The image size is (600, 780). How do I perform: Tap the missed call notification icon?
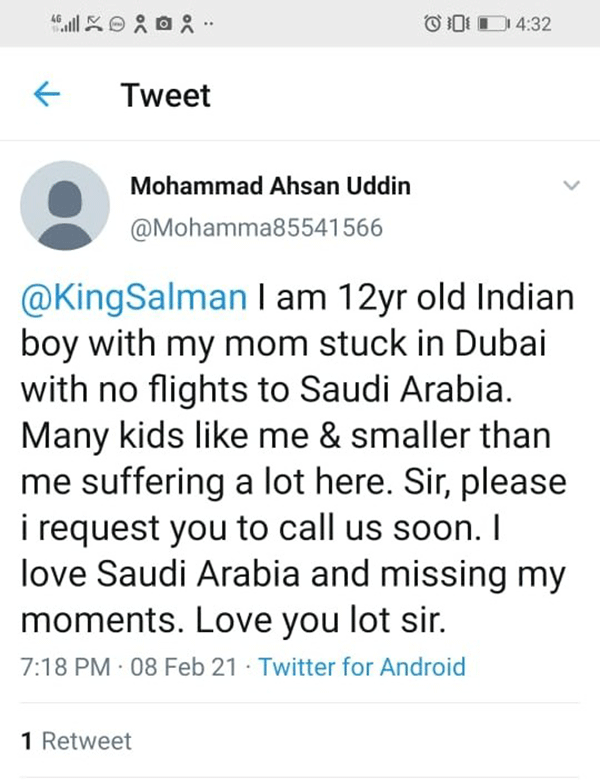[x=92, y=23]
